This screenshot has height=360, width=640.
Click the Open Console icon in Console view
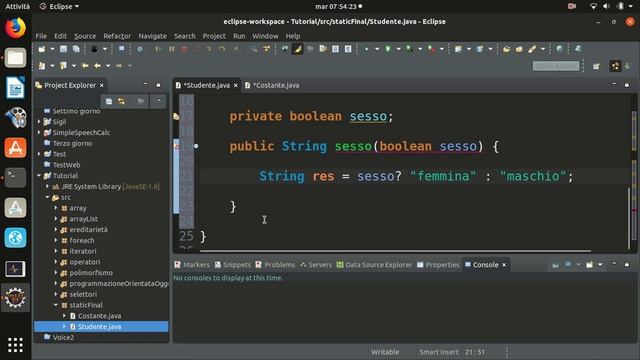pyautogui.click(x=589, y=265)
